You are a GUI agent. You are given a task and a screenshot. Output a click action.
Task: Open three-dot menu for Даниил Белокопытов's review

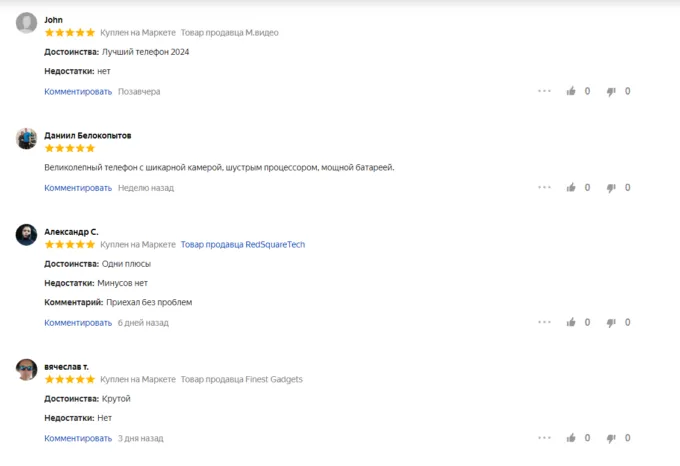[544, 187]
